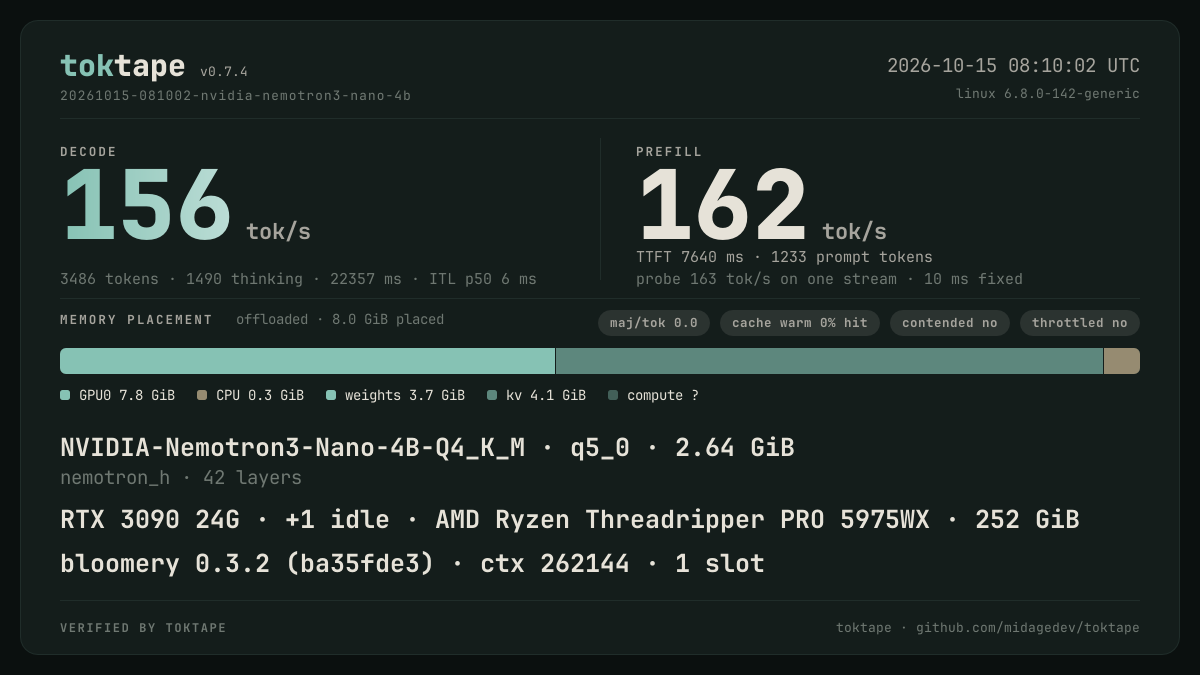Screen dimensions: 1200x675
Task: Click the toktape logo title
Action: [122, 66]
